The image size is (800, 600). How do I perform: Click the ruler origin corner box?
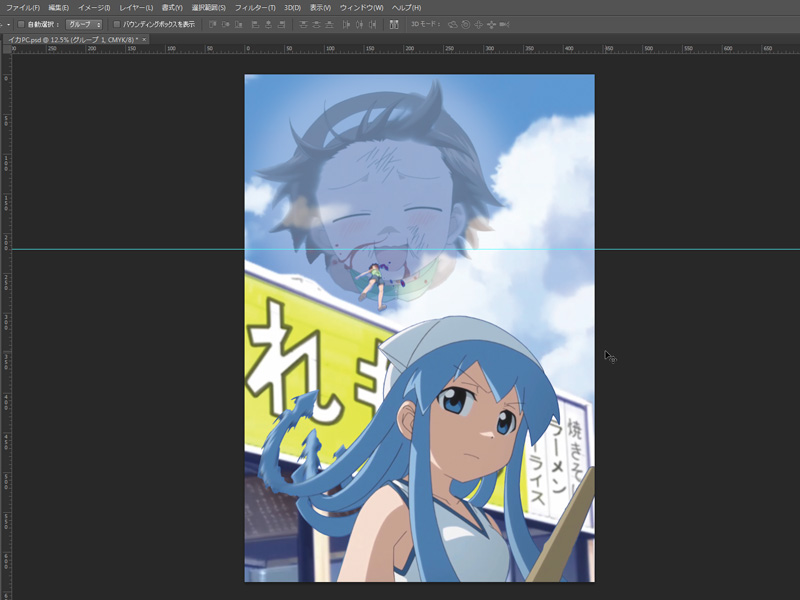point(7,49)
